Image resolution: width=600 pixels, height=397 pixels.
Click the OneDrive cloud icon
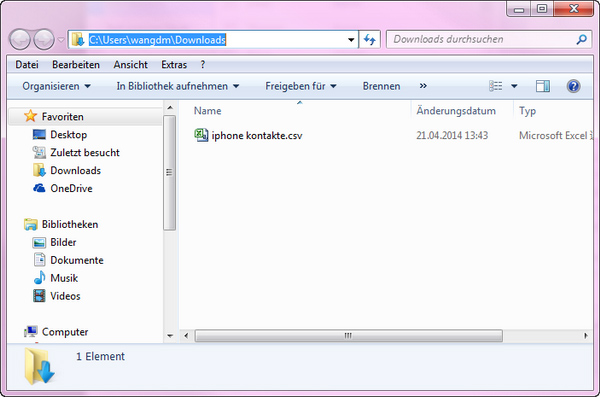click(39, 188)
